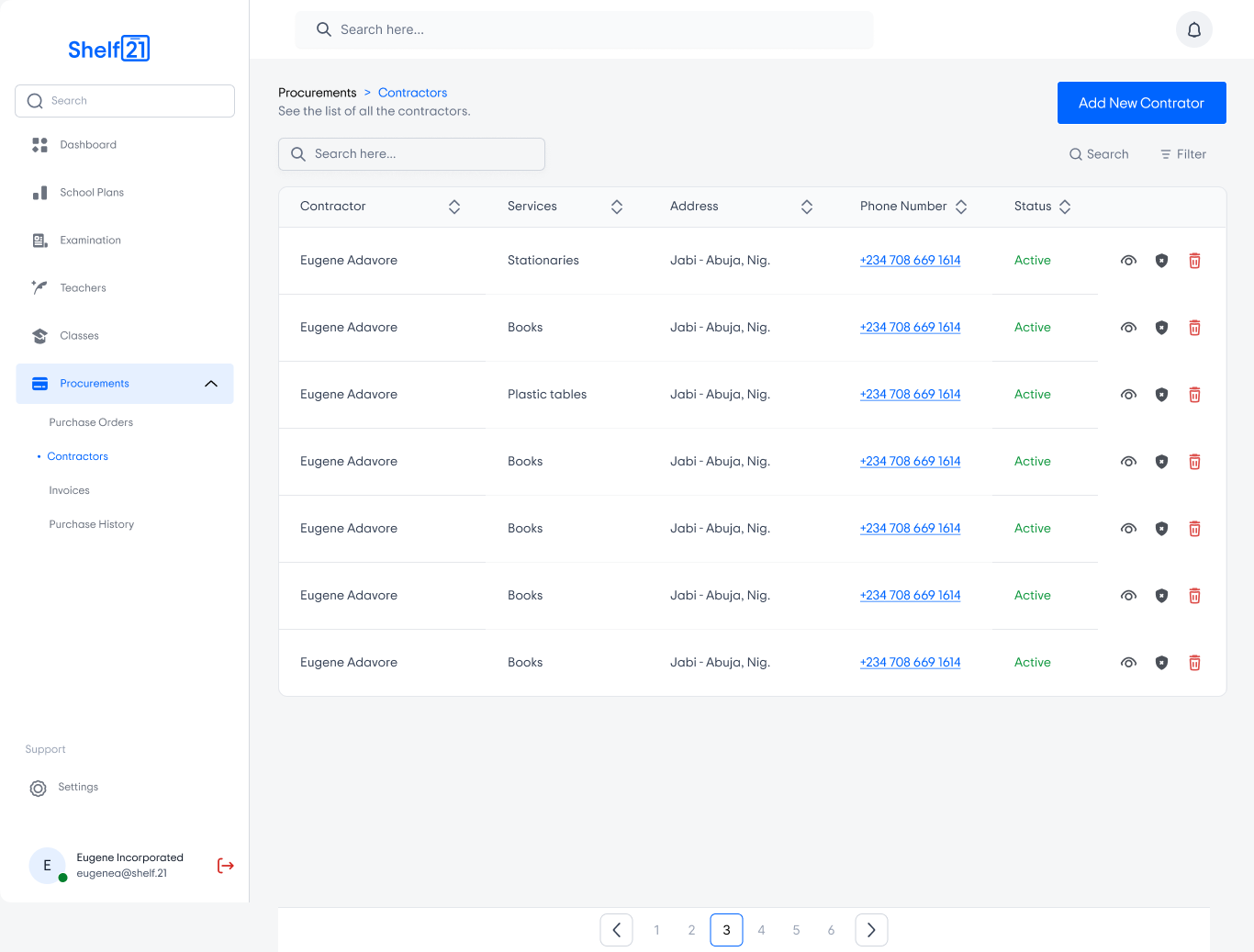Go to next page arrow
Screen dimensions: 1254x952
coord(871,930)
